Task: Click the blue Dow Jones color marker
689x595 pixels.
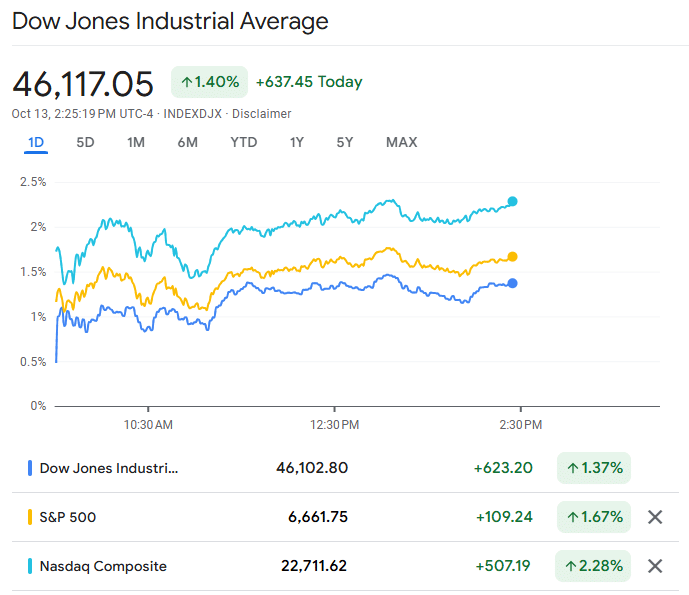Action: pyautogui.click(x=30, y=468)
